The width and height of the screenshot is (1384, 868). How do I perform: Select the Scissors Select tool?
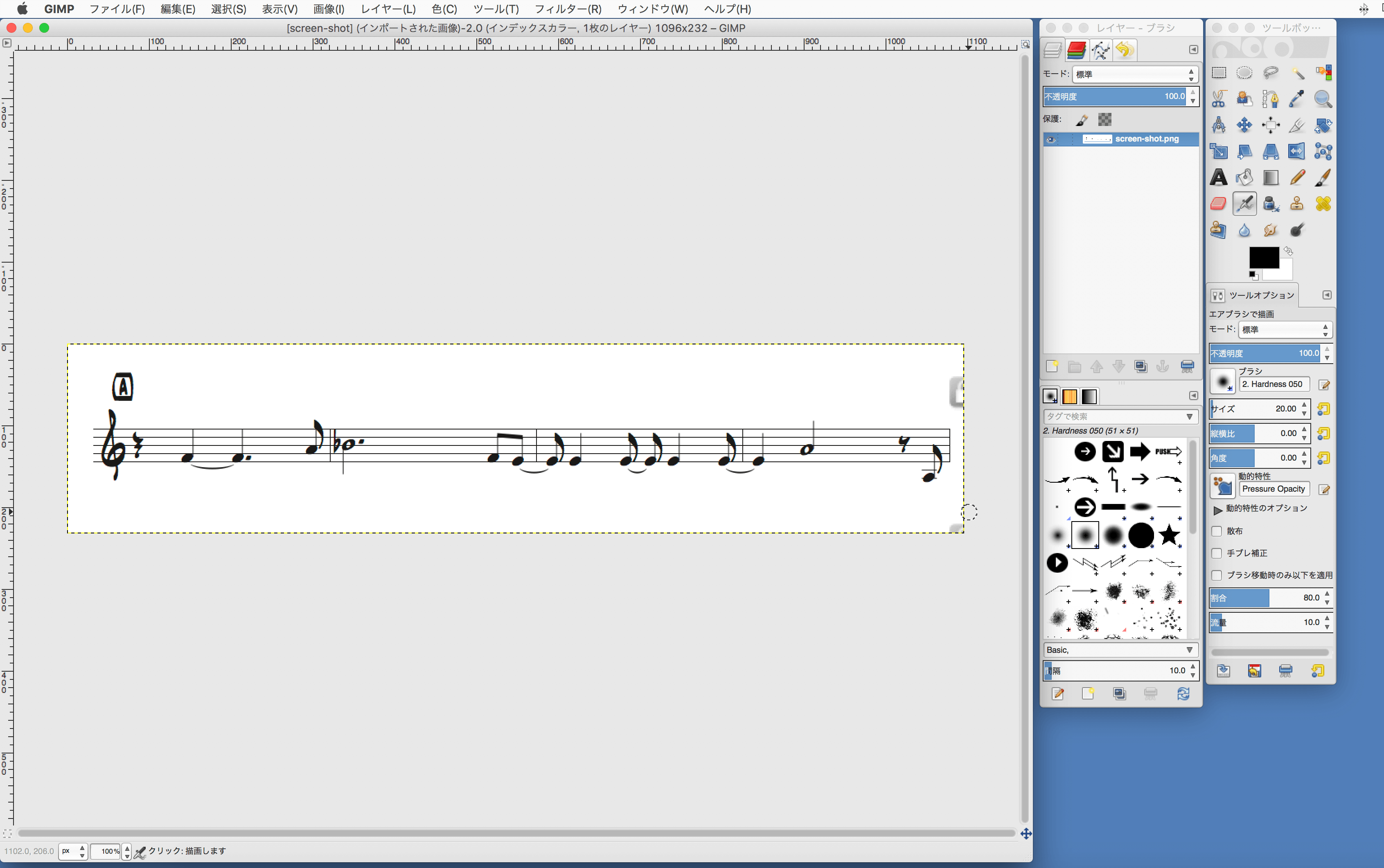point(1219,99)
